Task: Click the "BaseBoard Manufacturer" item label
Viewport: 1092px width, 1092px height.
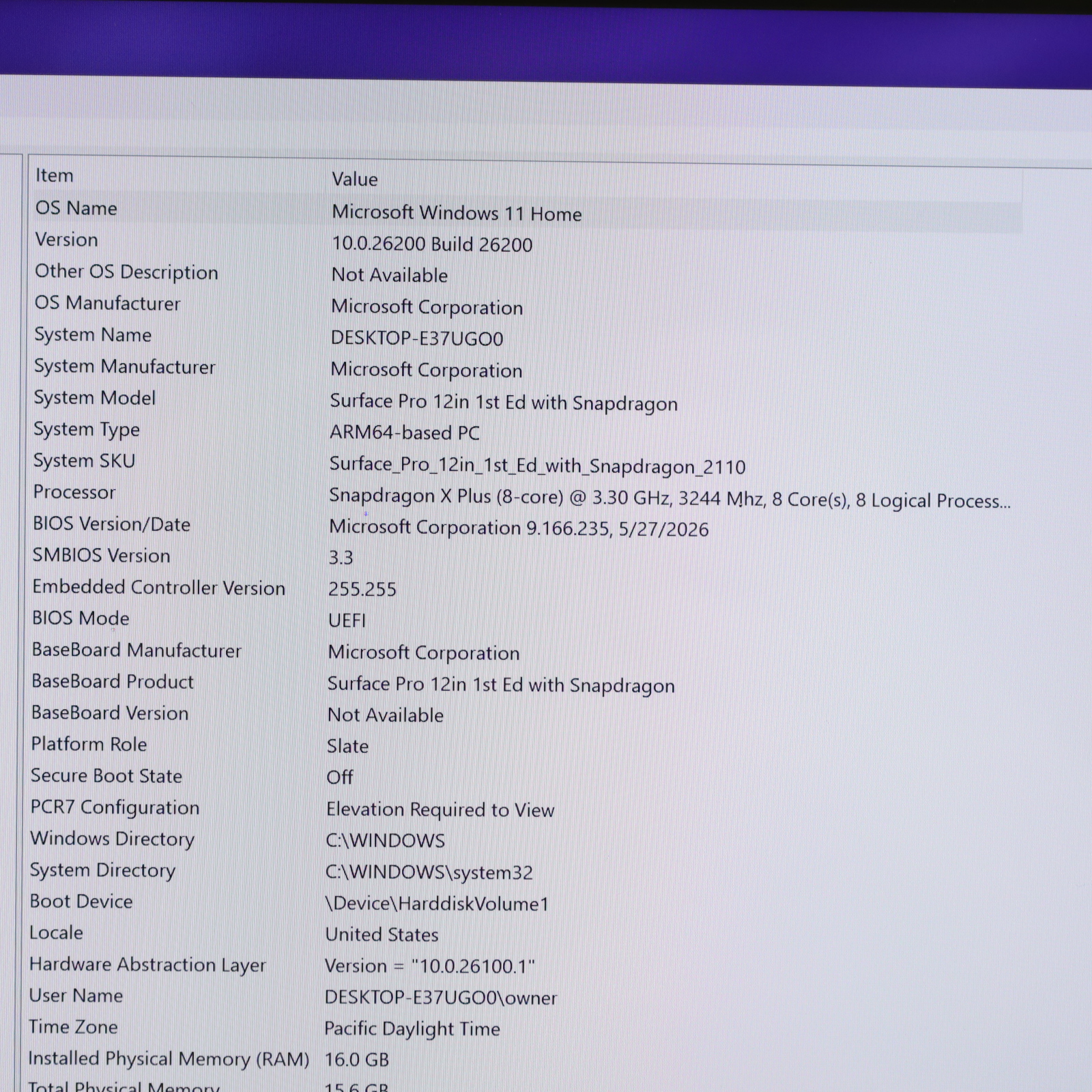Action: point(136,650)
